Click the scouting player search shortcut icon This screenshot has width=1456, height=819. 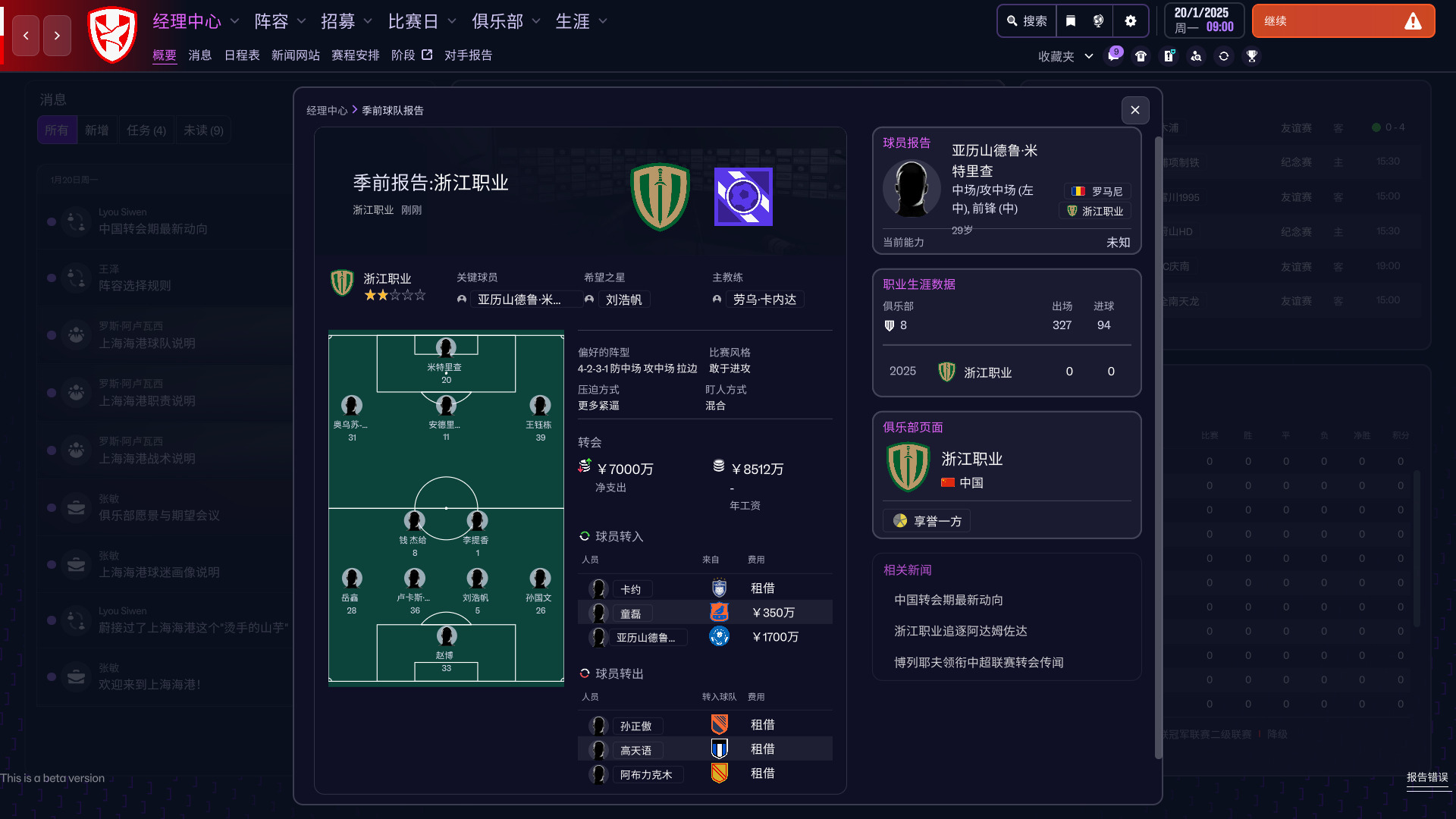tap(1196, 56)
